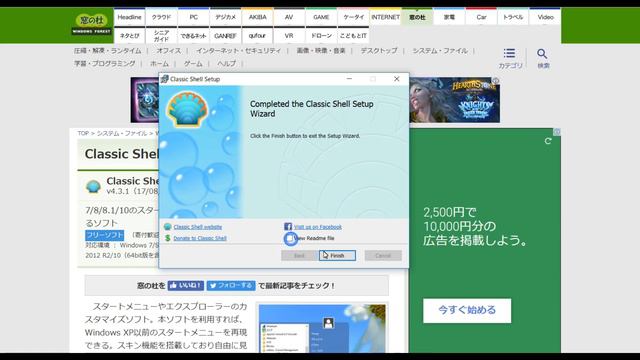Open the Video tab
Image resolution: width=640 pixels, height=360 pixels.
(x=545, y=17)
